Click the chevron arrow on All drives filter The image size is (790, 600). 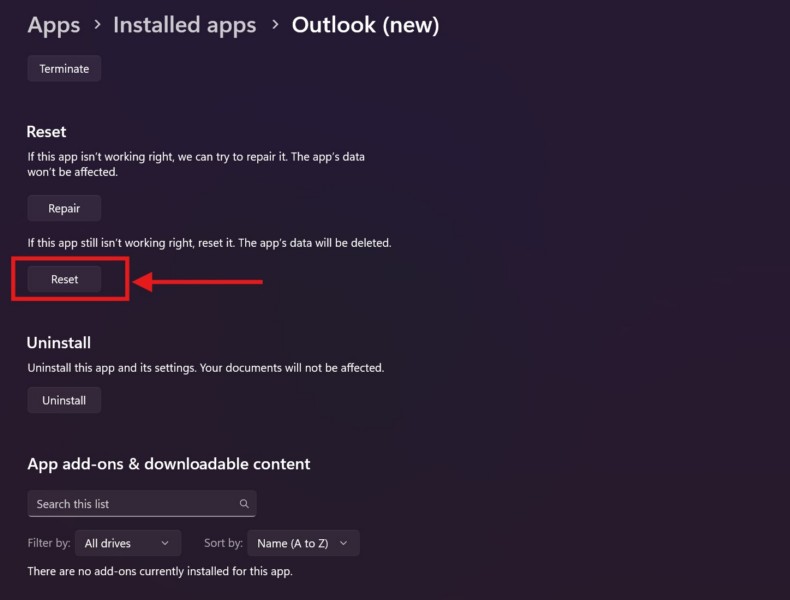tap(165, 543)
